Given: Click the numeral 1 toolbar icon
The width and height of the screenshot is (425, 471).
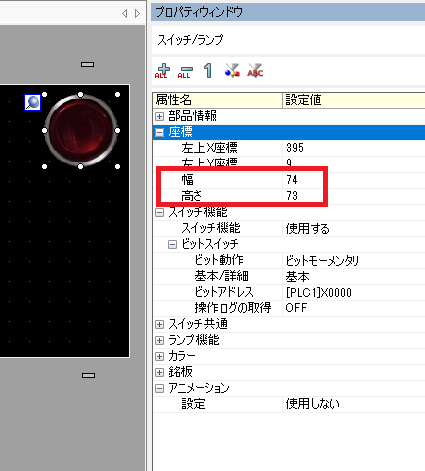Looking at the screenshot, I should (x=208, y=71).
